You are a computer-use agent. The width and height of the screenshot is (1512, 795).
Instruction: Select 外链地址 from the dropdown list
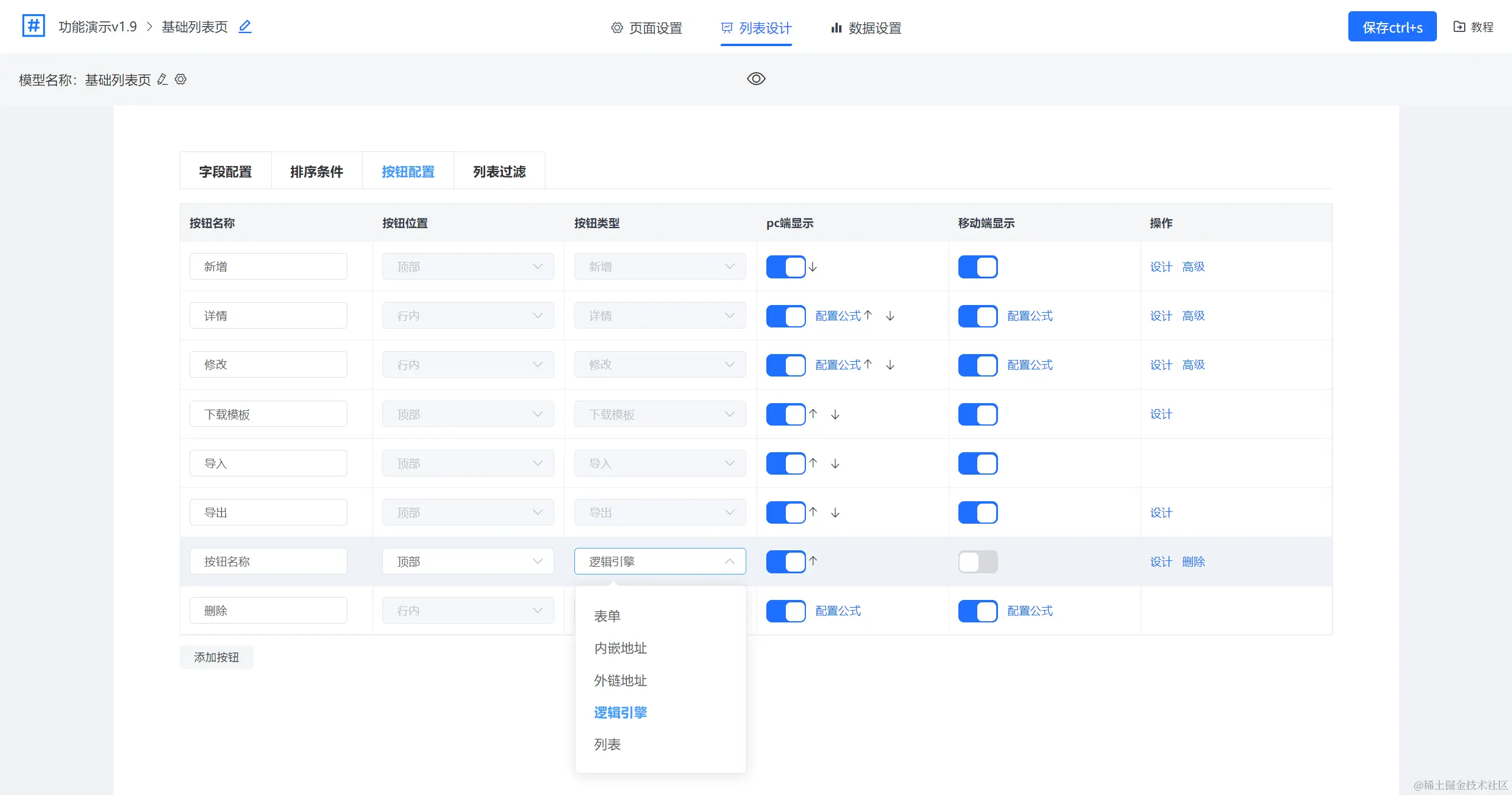click(620, 680)
